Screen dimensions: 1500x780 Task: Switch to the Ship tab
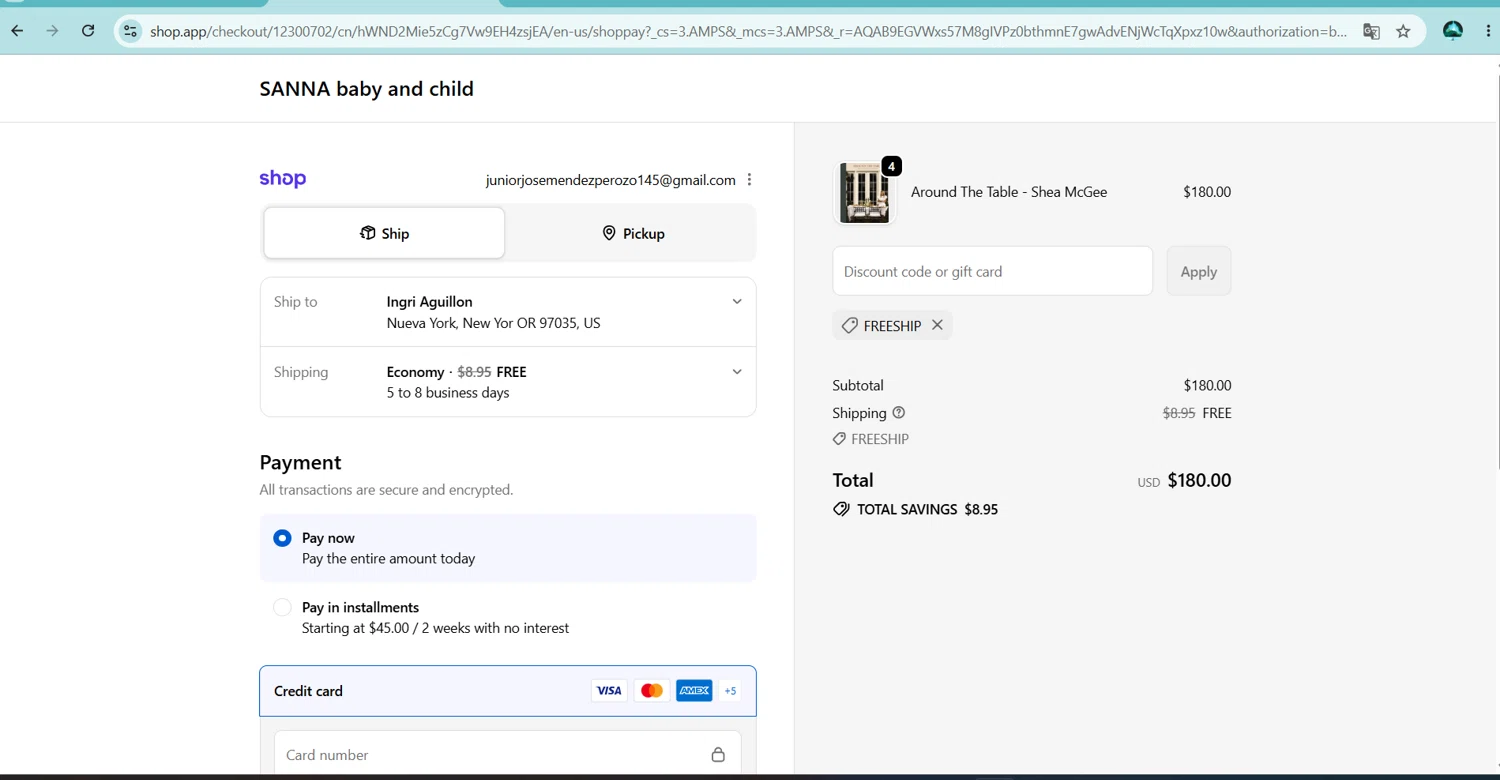[384, 233]
